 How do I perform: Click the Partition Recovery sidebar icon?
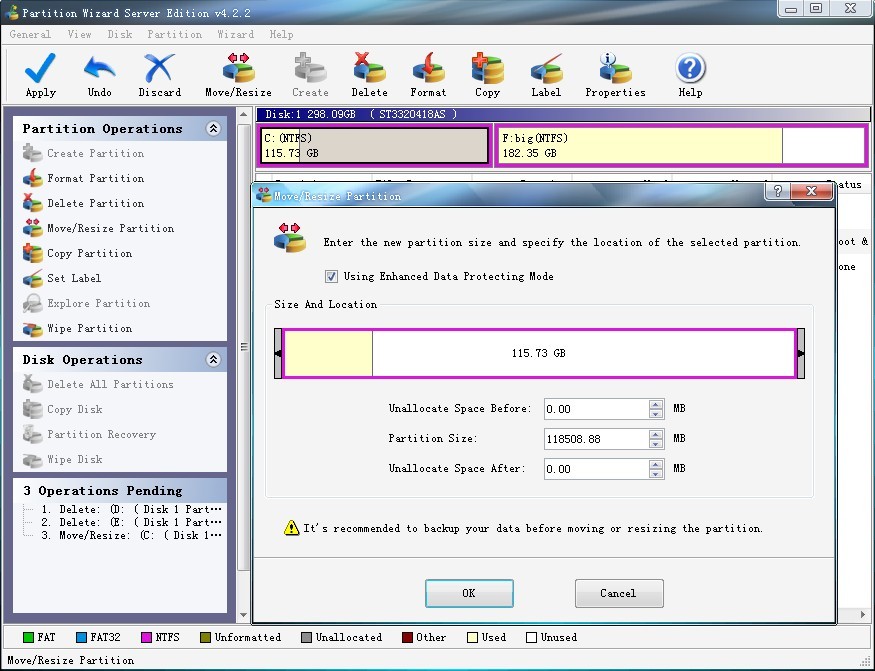pyautogui.click(x=32, y=434)
